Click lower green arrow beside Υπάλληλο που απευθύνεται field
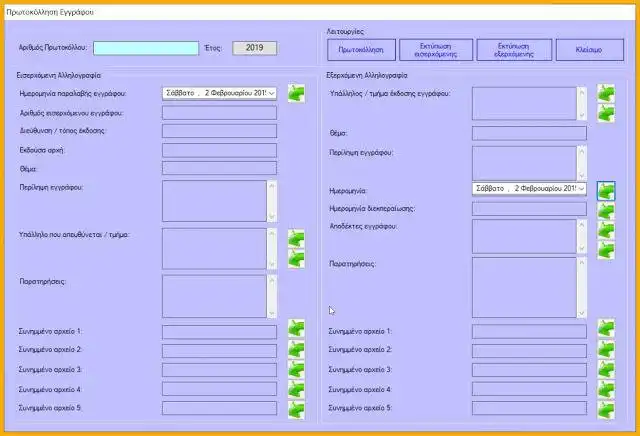This screenshot has height=436, width=640. (296, 258)
